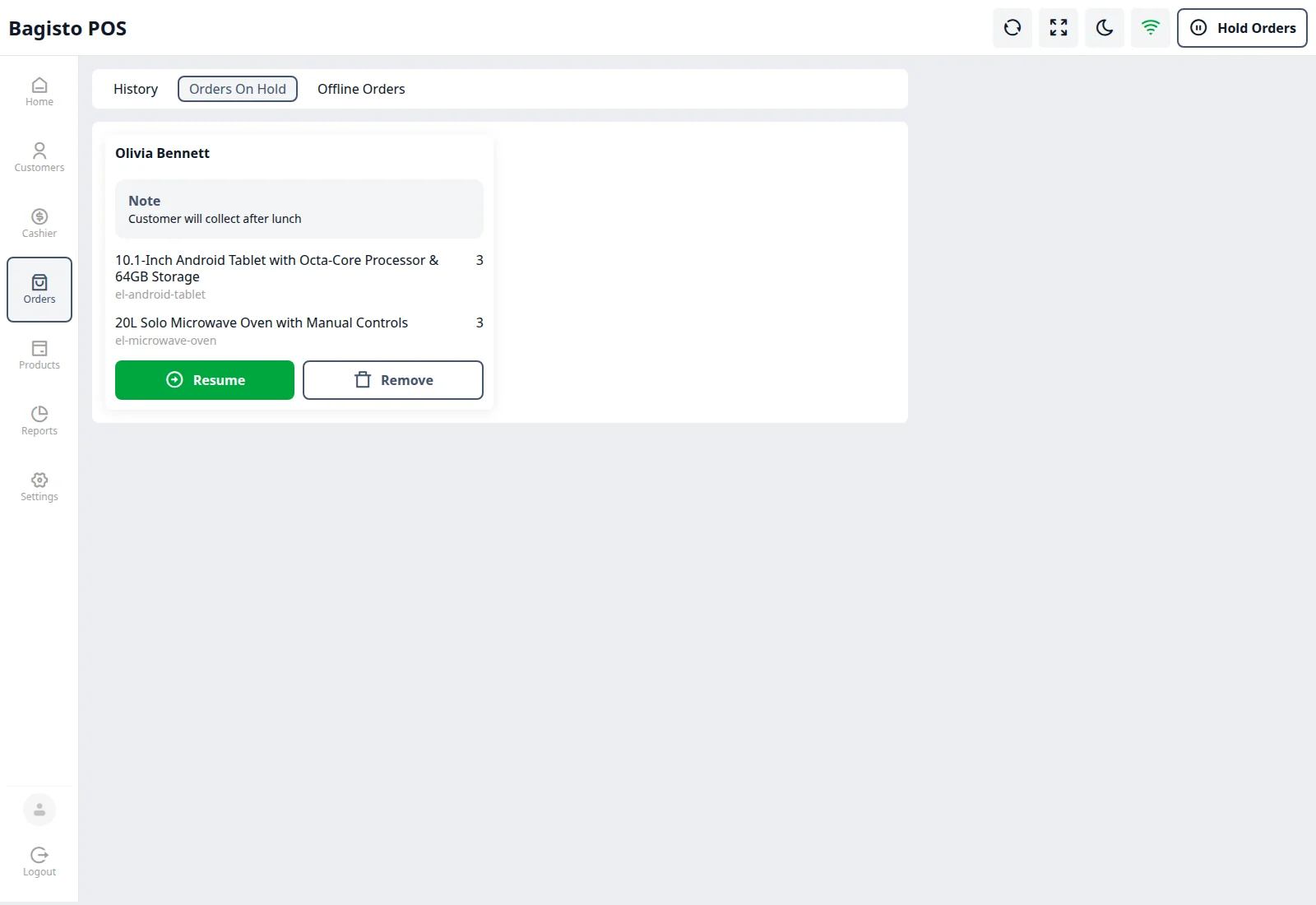Toggle dark mode moon icon

pyautogui.click(x=1105, y=28)
